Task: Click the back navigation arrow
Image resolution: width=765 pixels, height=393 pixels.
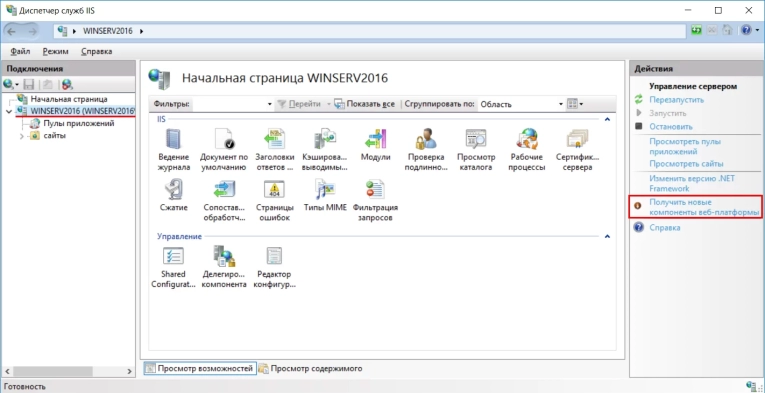Action: 12,31
